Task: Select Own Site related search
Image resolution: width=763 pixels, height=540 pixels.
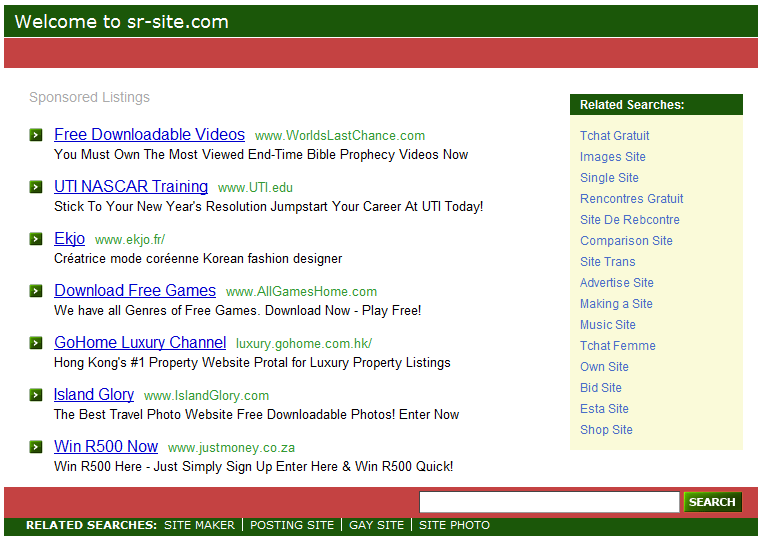Action: pyautogui.click(x=604, y=366)
